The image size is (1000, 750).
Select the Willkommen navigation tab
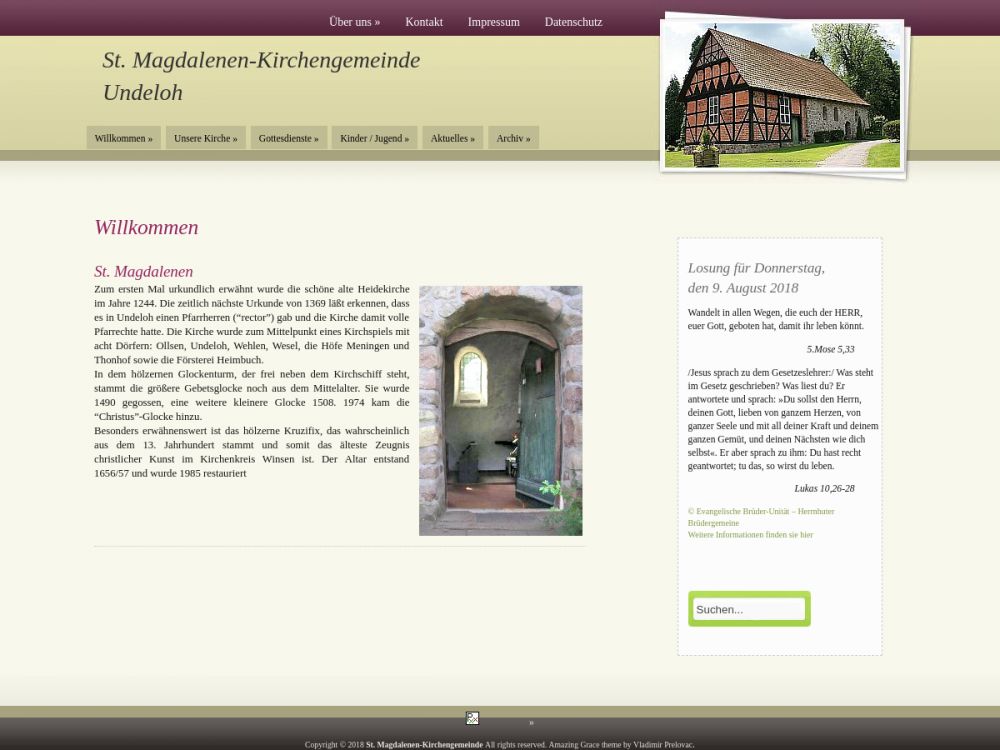click(123, 138)
